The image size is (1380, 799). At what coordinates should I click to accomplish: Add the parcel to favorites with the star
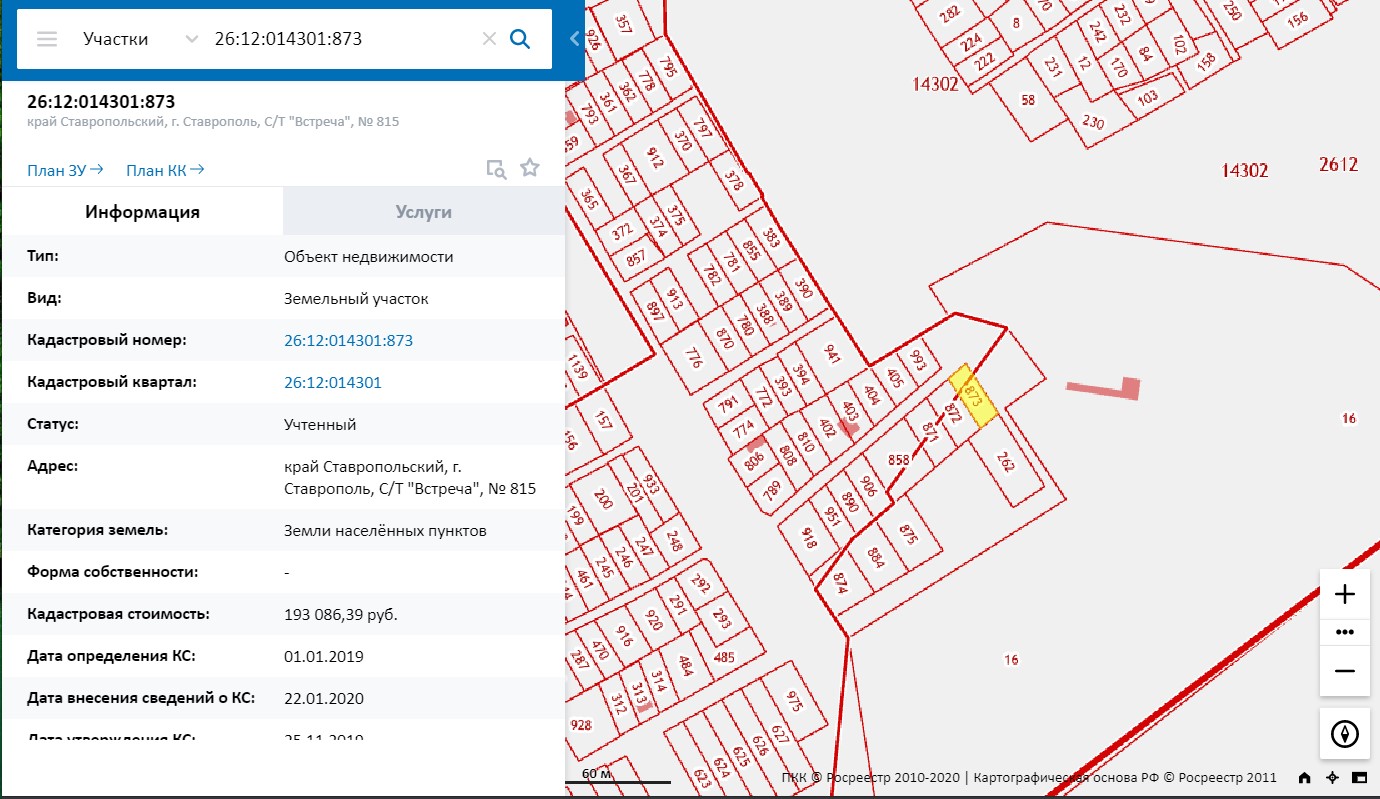coord(530,168)
